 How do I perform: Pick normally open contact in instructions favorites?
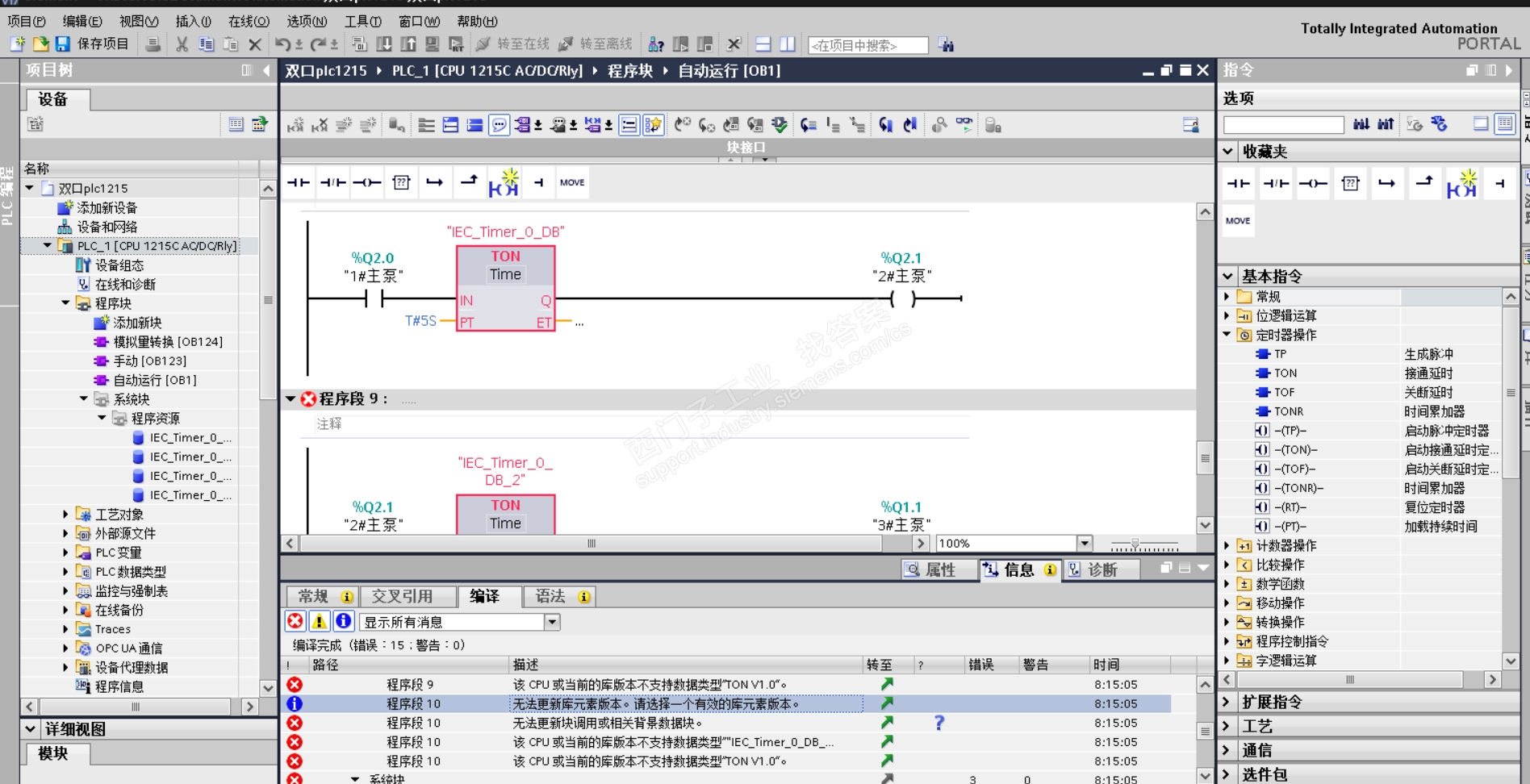pos(1238,184)
